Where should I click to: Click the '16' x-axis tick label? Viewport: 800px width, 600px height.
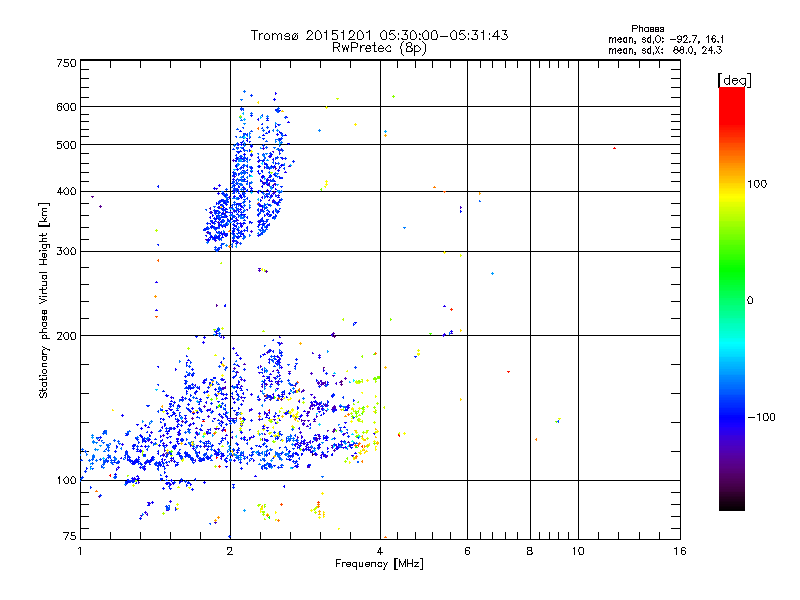[x=680, y=551]
